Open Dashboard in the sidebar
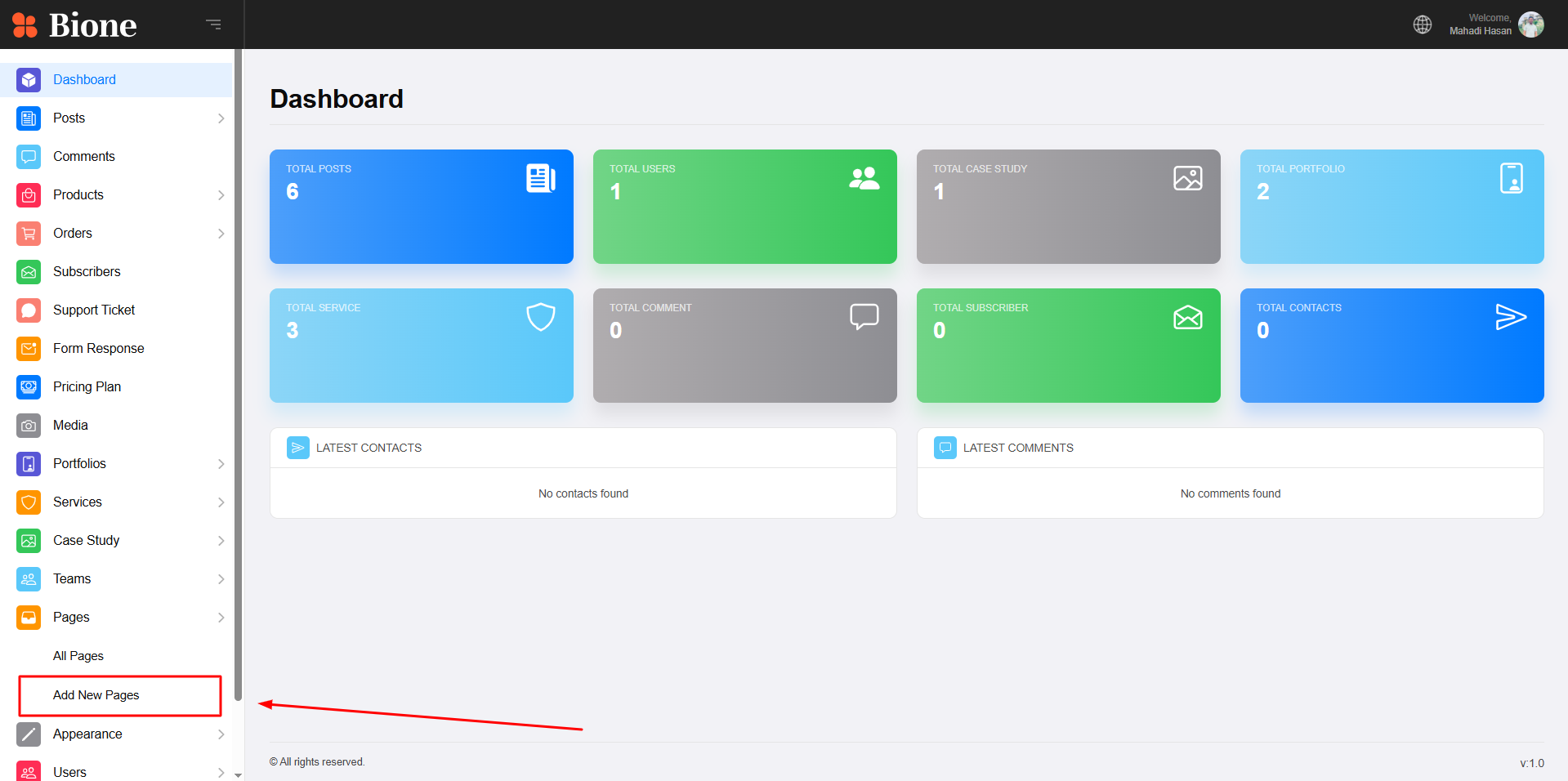Viewport: 1568px width, 781px height. click(116, 80)
